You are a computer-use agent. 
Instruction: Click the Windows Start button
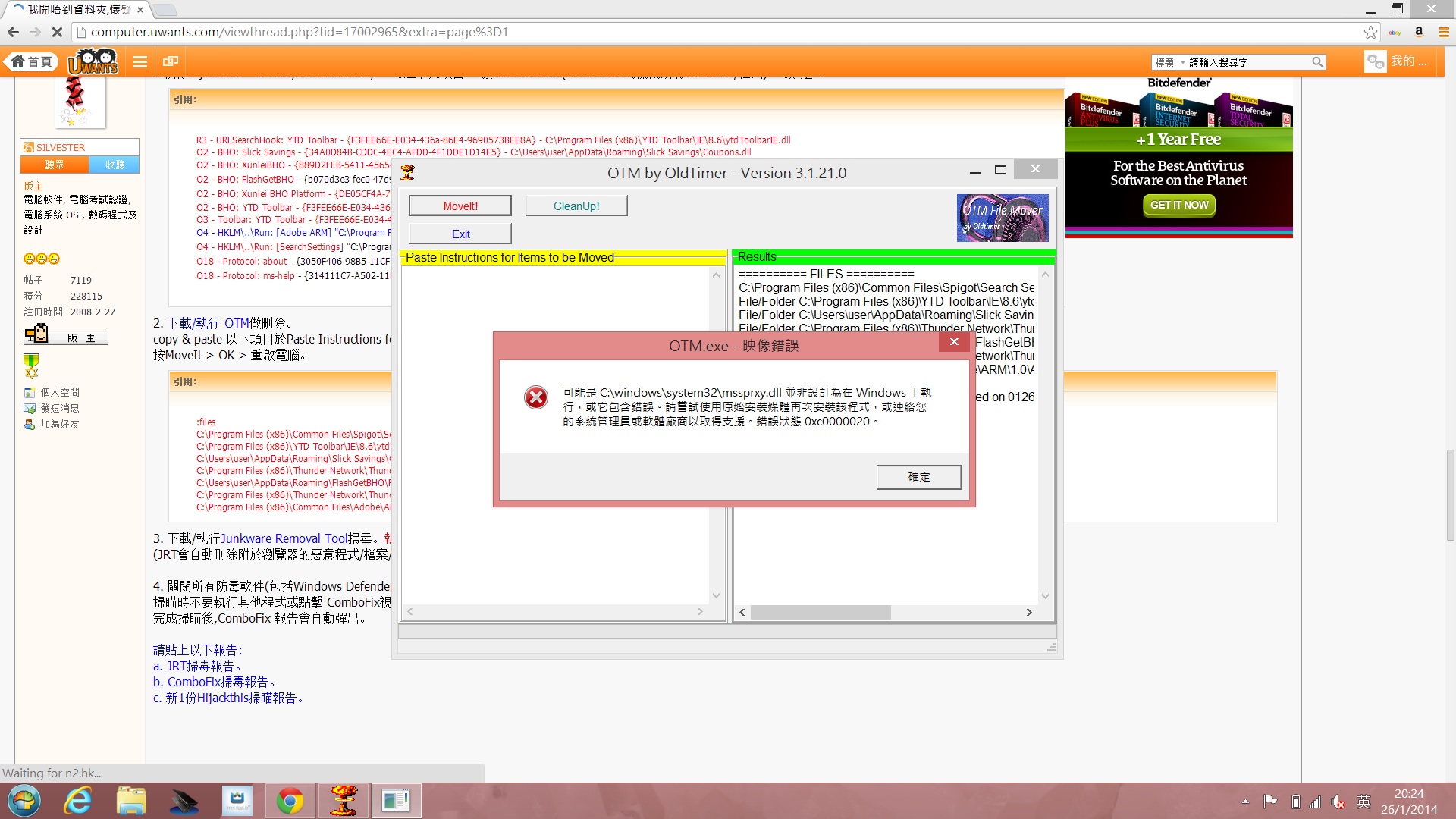click(24, 801)
